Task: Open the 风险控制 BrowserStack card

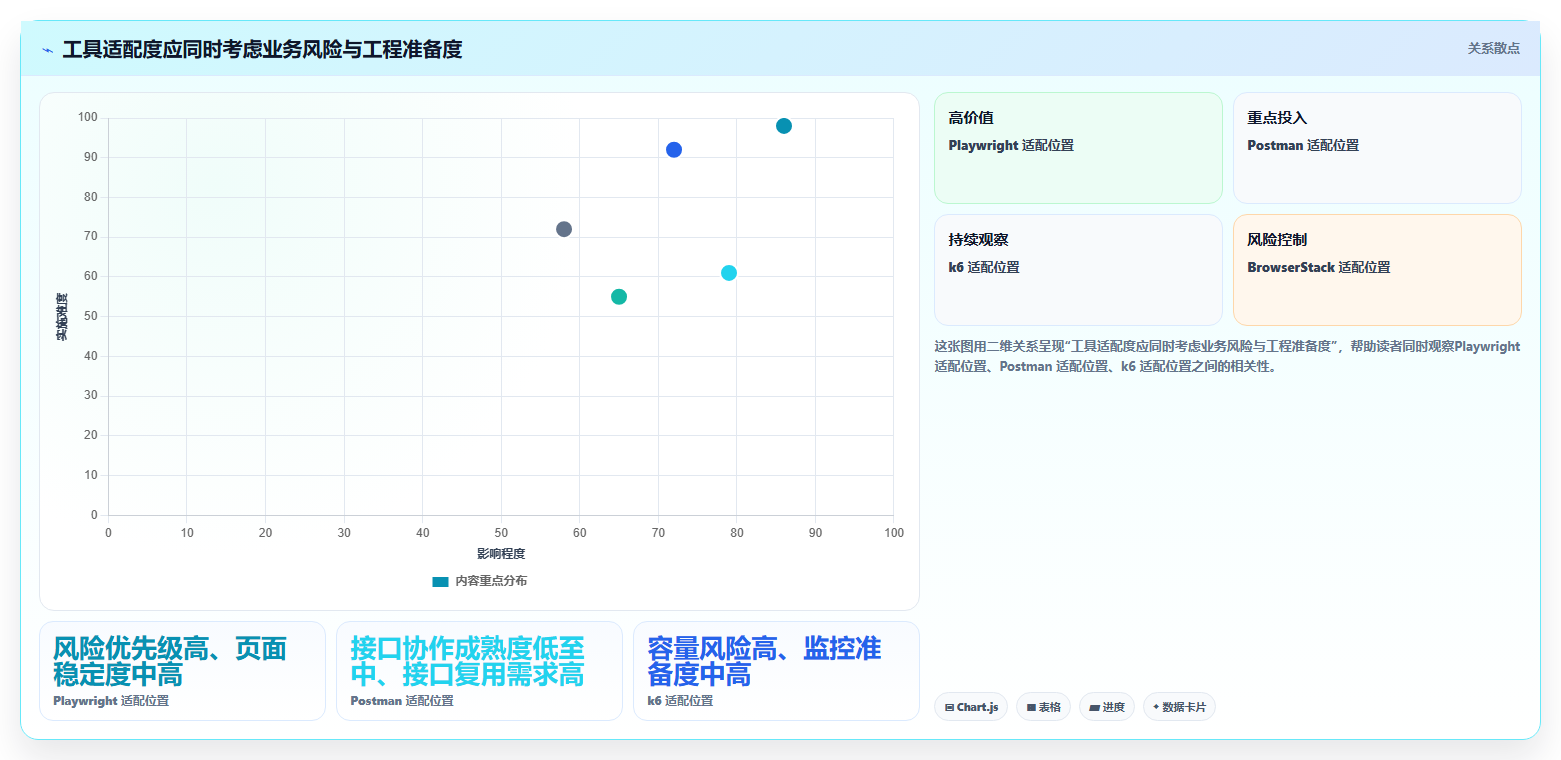Action: [x=1377, y=270]
